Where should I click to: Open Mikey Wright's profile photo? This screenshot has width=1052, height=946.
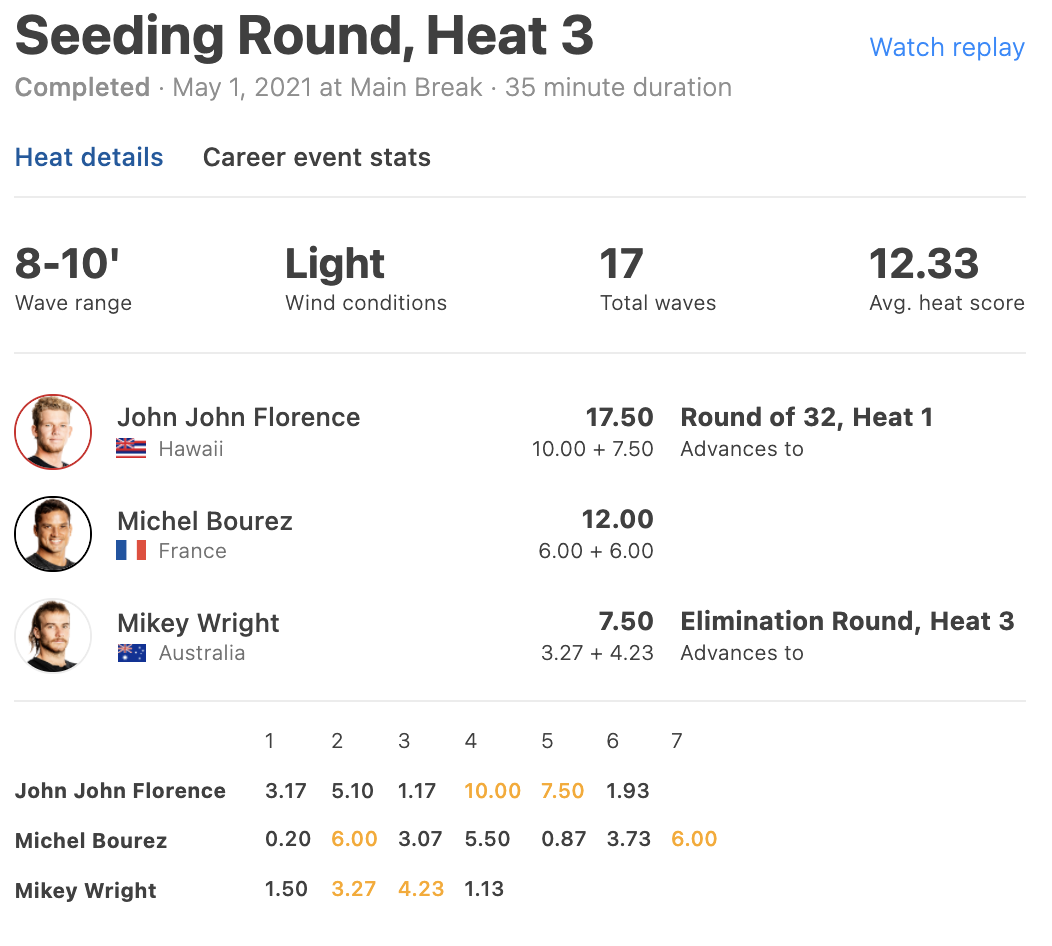point(53,636)
